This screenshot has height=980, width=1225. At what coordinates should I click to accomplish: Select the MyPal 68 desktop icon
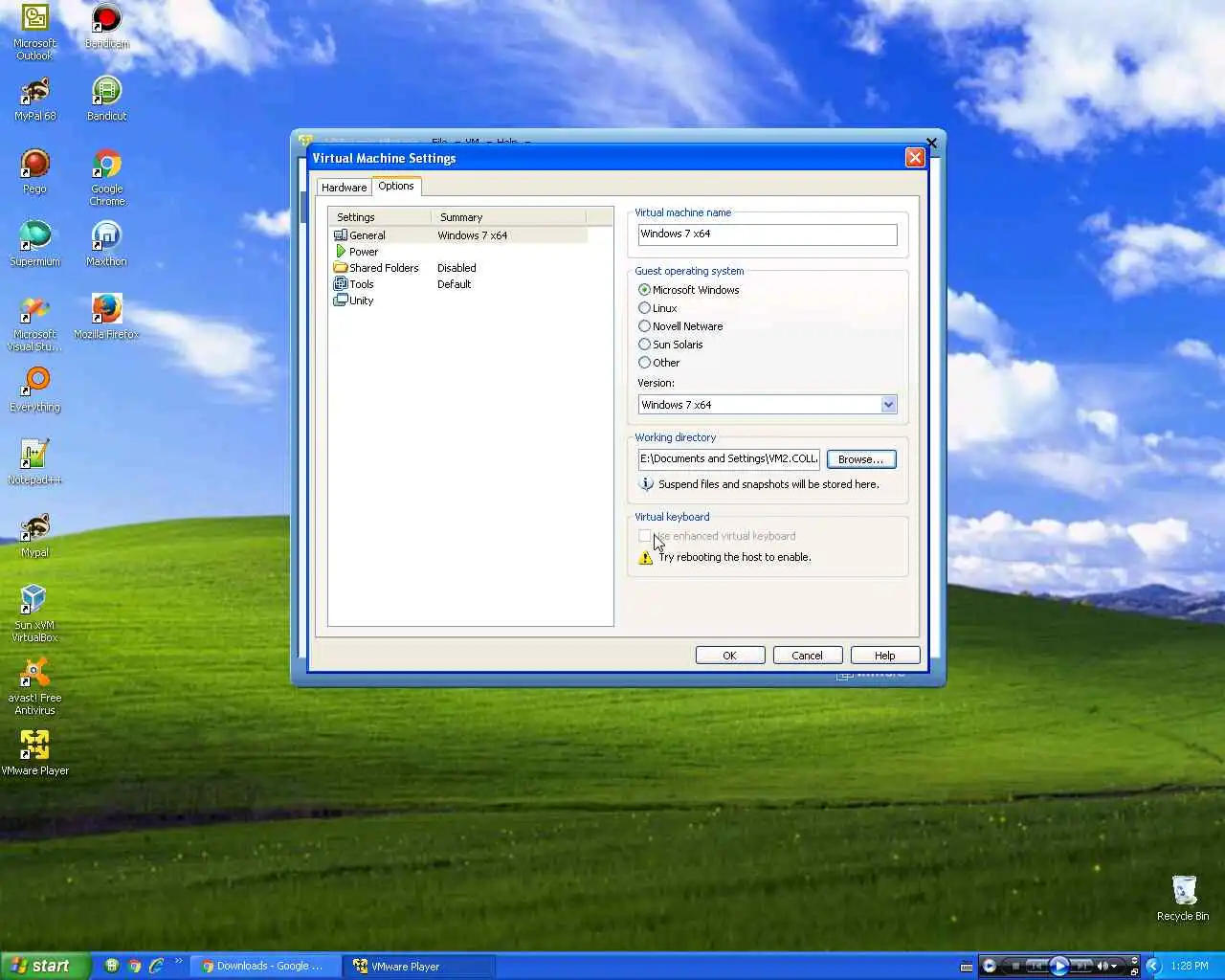pyautogui.click(x=34, y=99)
